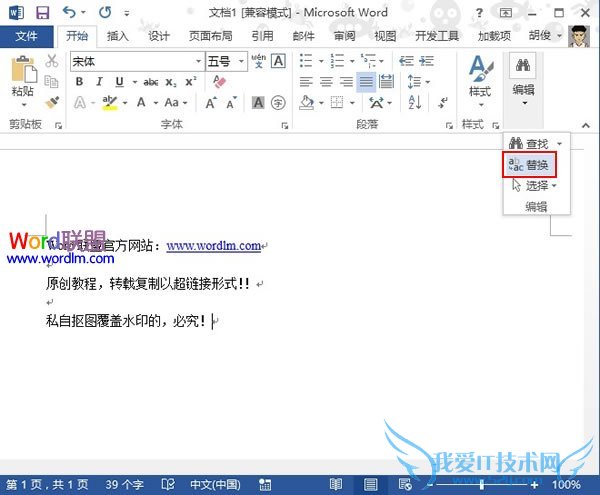The height and width of the screenshot is (495, 600).
Task: Open the phonetic guide (wén) tool
Action: [258, 61]
